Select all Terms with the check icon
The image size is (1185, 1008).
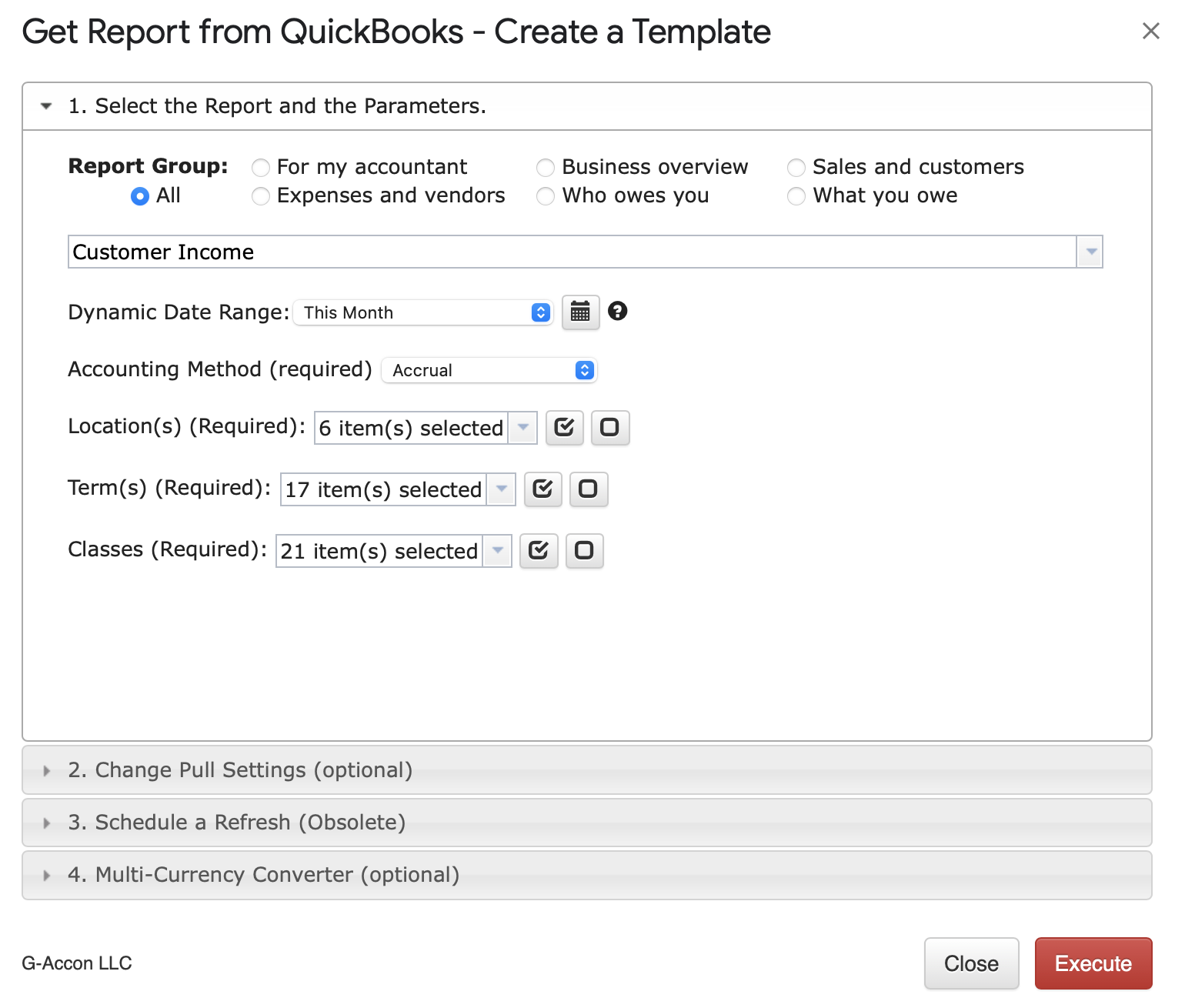click(542, 489)
